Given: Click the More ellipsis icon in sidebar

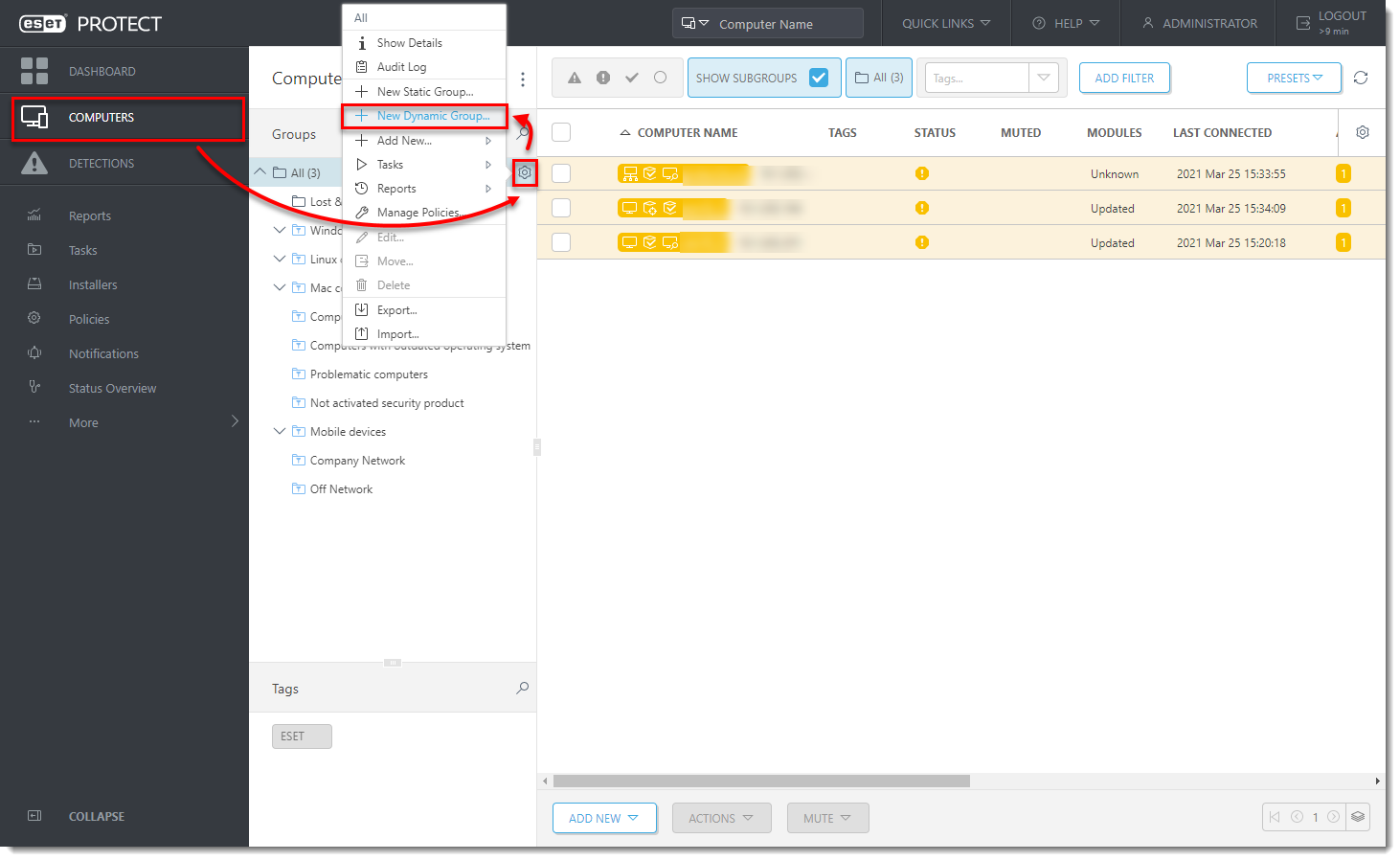Looking at the screenshot, I should 34,421.
